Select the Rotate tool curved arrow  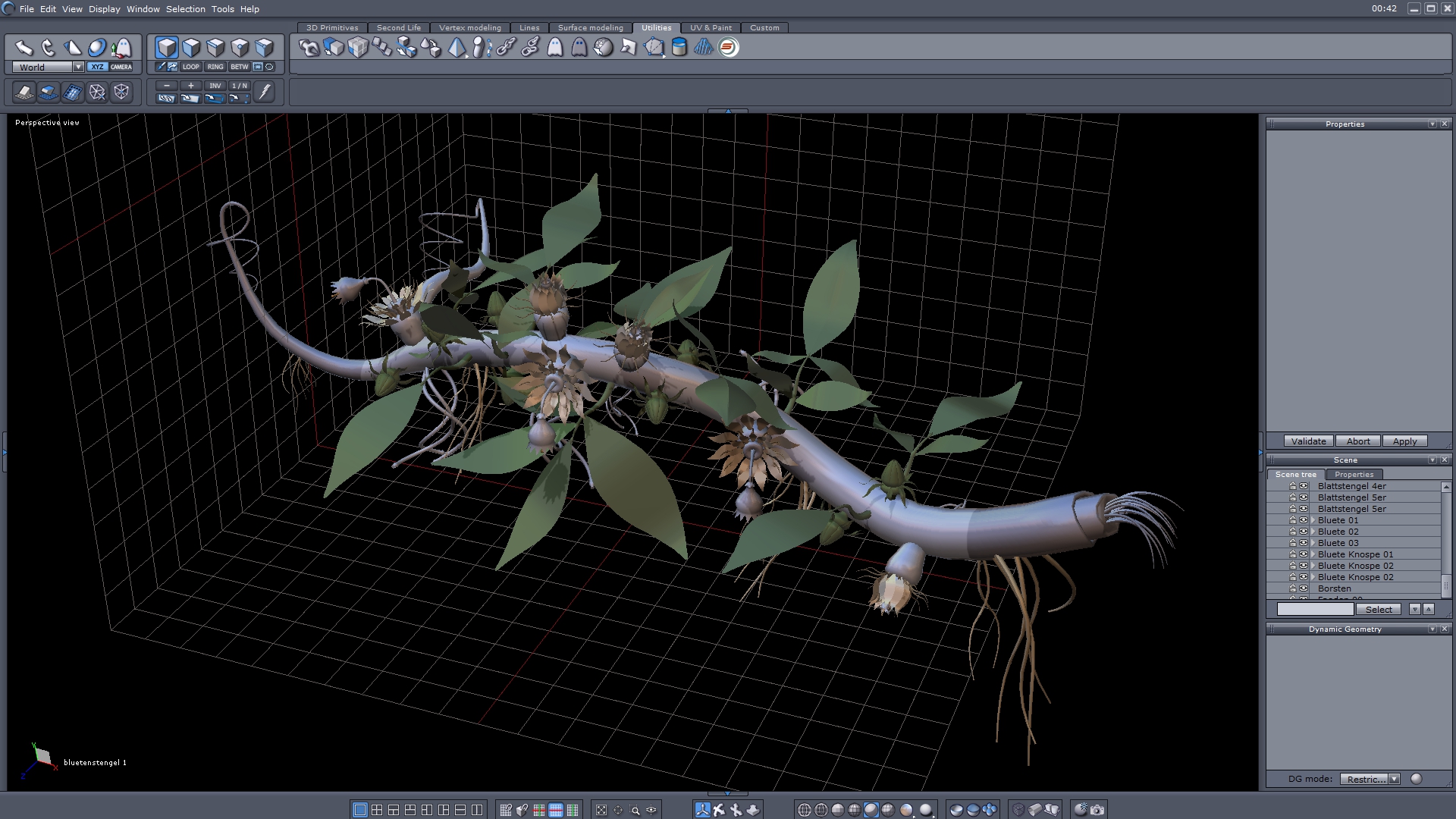click(x=48, y=48)
